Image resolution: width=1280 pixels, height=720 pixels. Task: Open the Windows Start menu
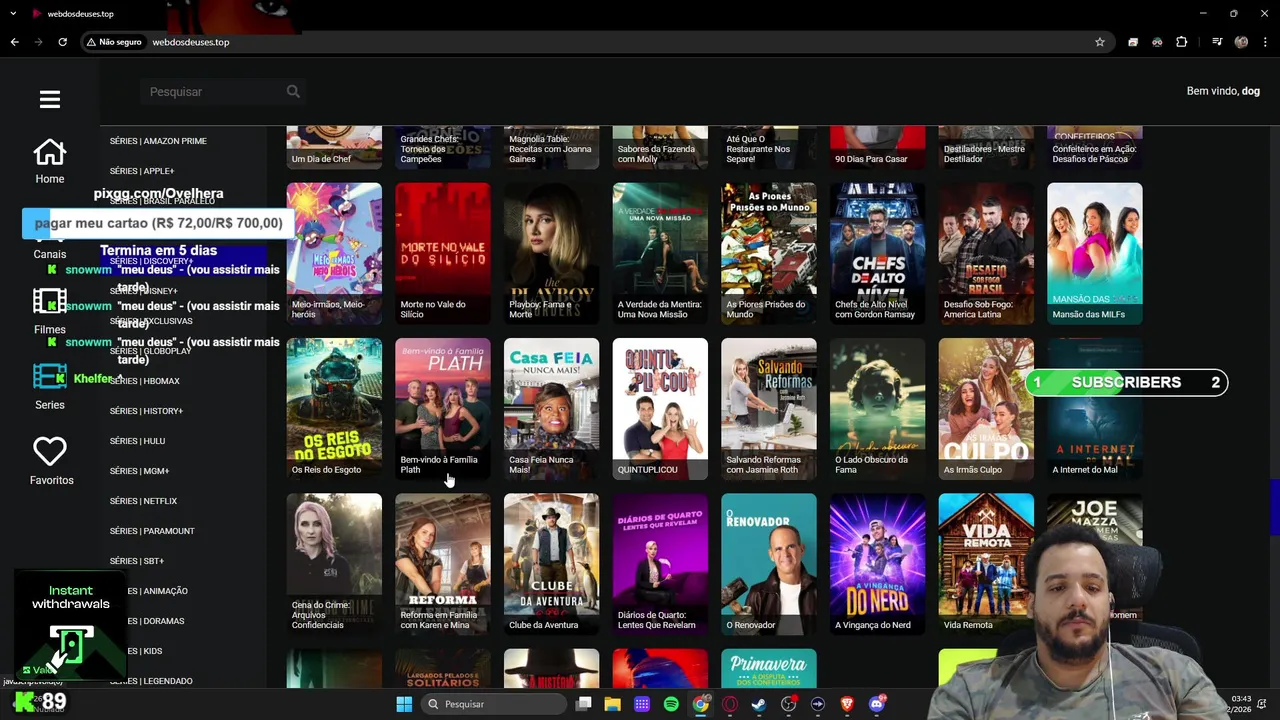pyautogui.click(x=404, y=704)
